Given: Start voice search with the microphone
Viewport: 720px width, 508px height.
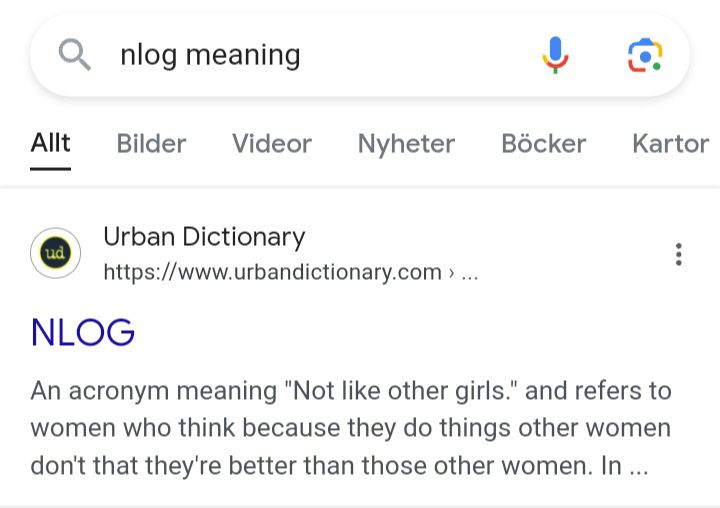Looking at the screenshot, I should [x=555, y=55].
